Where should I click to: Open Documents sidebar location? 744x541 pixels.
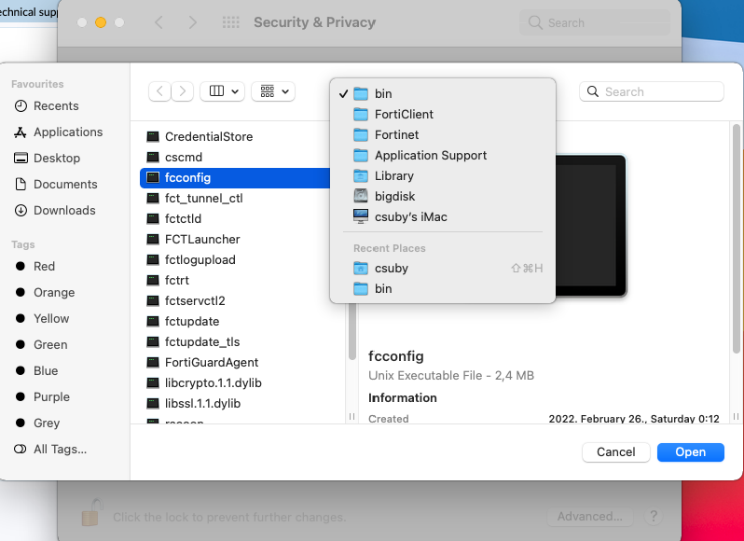click(x=65, y=184)
